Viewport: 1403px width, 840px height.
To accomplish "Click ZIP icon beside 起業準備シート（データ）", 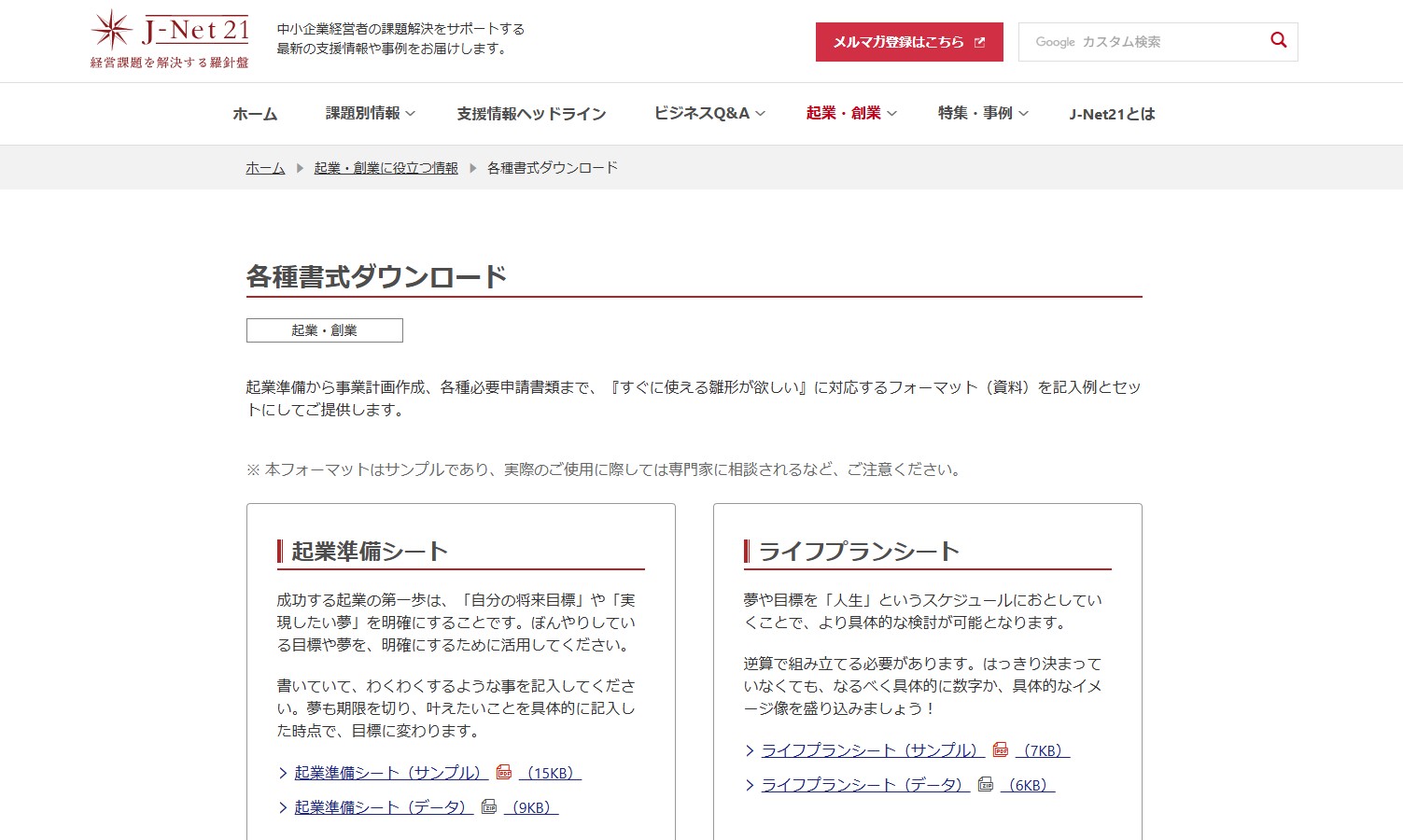I will click(489, 806).
